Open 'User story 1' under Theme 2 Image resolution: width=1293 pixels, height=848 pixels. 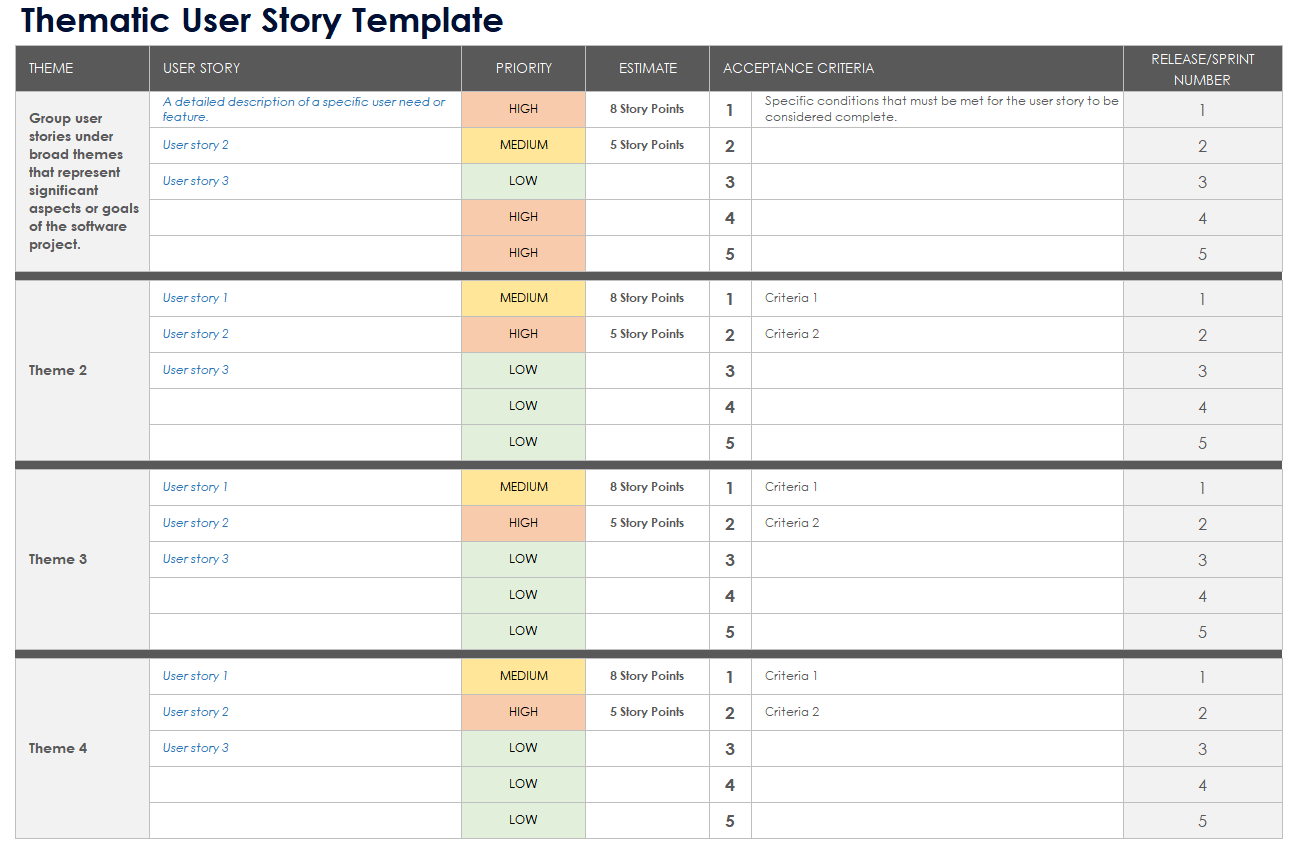point(195,298)
